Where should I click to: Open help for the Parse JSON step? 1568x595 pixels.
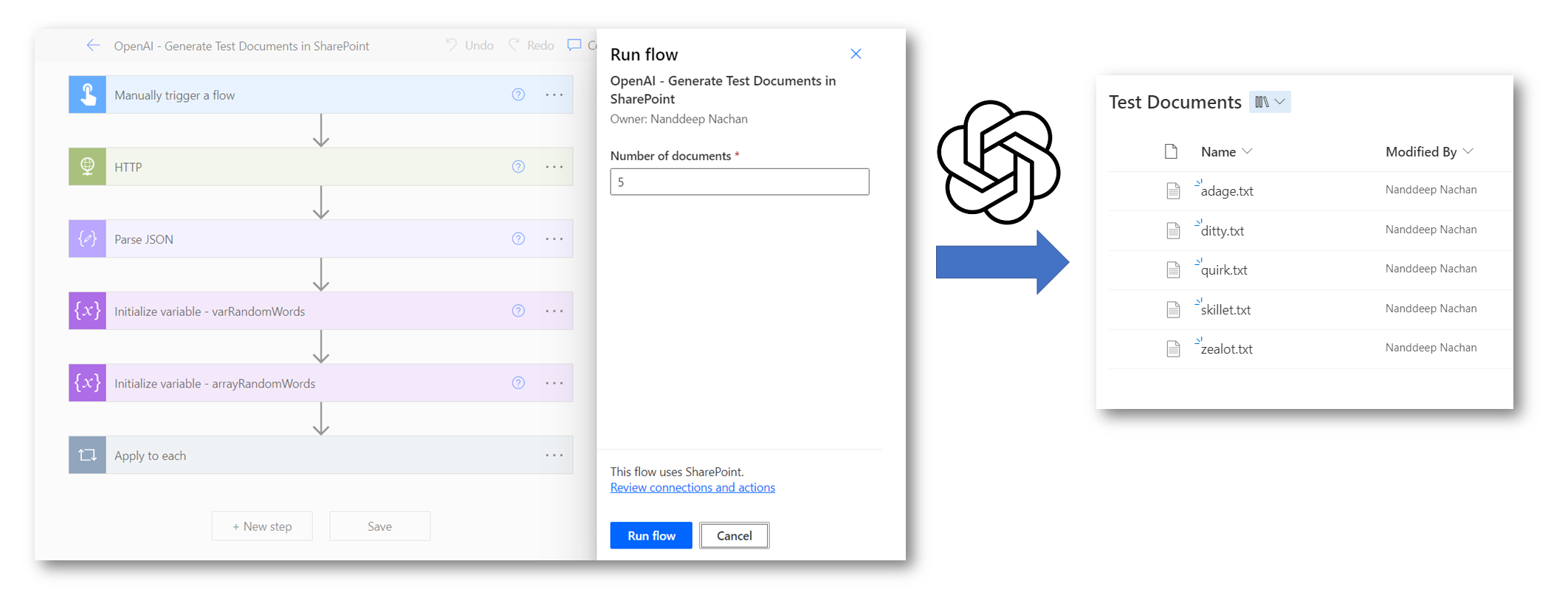[x=518, y=239]
